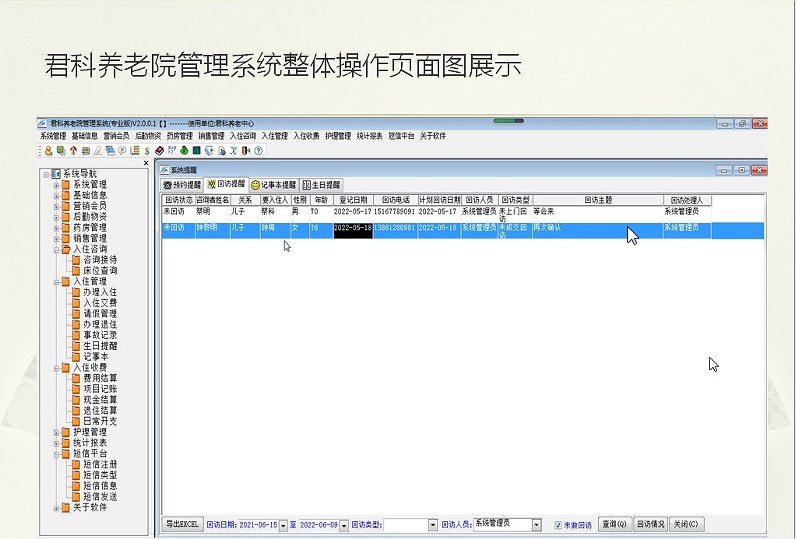Screen dimensions: 796x539
Task: Click the phone with arrows toolbar icon
Action: point(209,151)
